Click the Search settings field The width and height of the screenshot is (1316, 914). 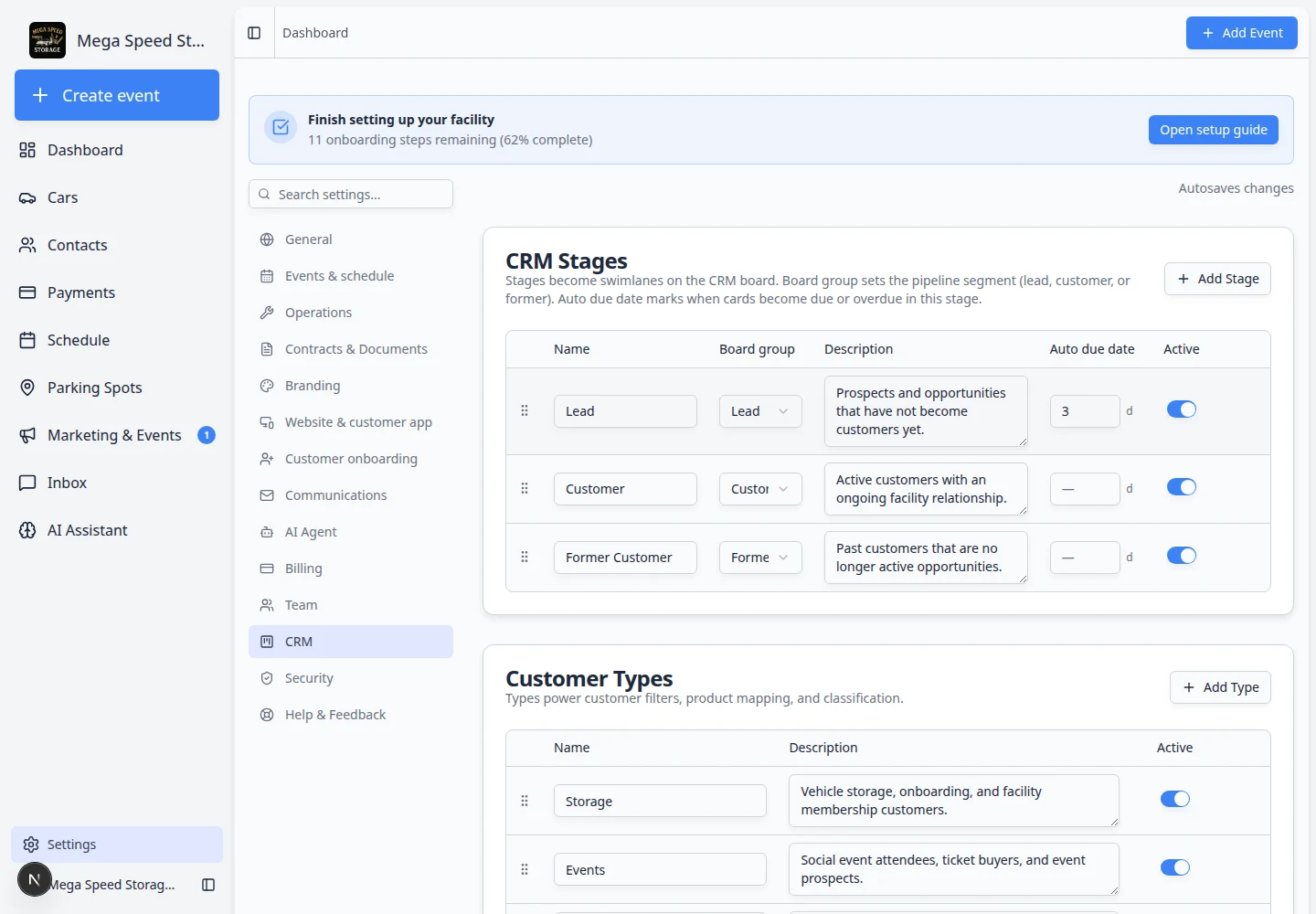(351, 194)
